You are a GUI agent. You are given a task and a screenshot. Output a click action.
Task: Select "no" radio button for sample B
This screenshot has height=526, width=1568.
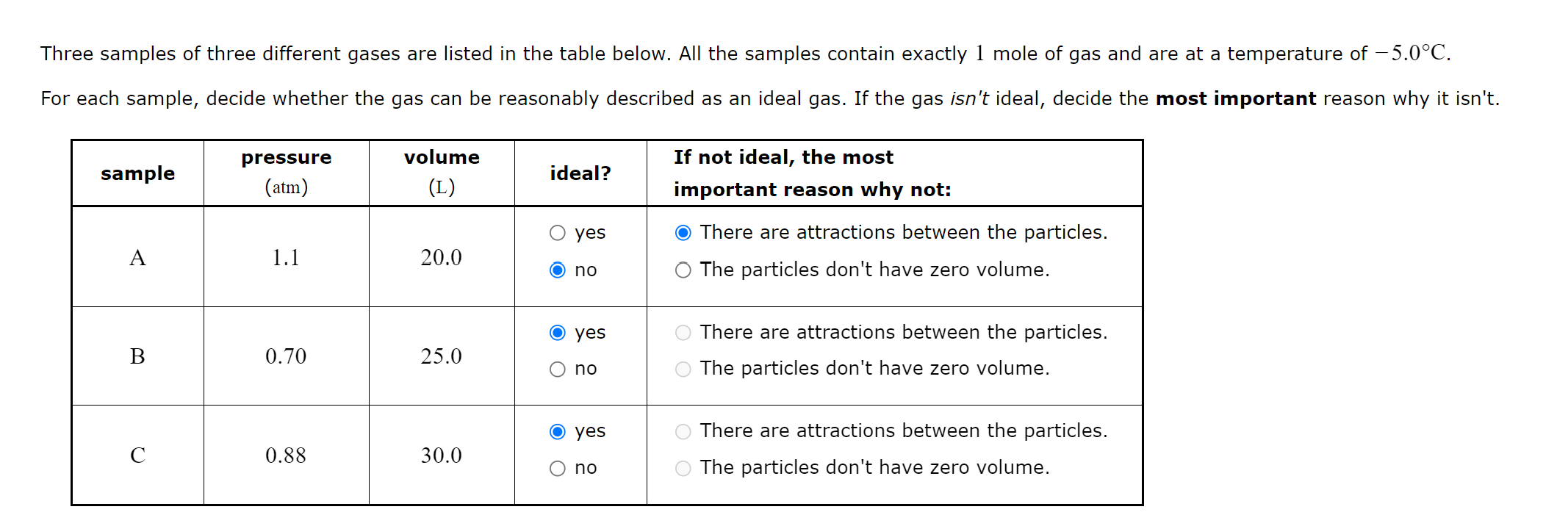point(558,369)
